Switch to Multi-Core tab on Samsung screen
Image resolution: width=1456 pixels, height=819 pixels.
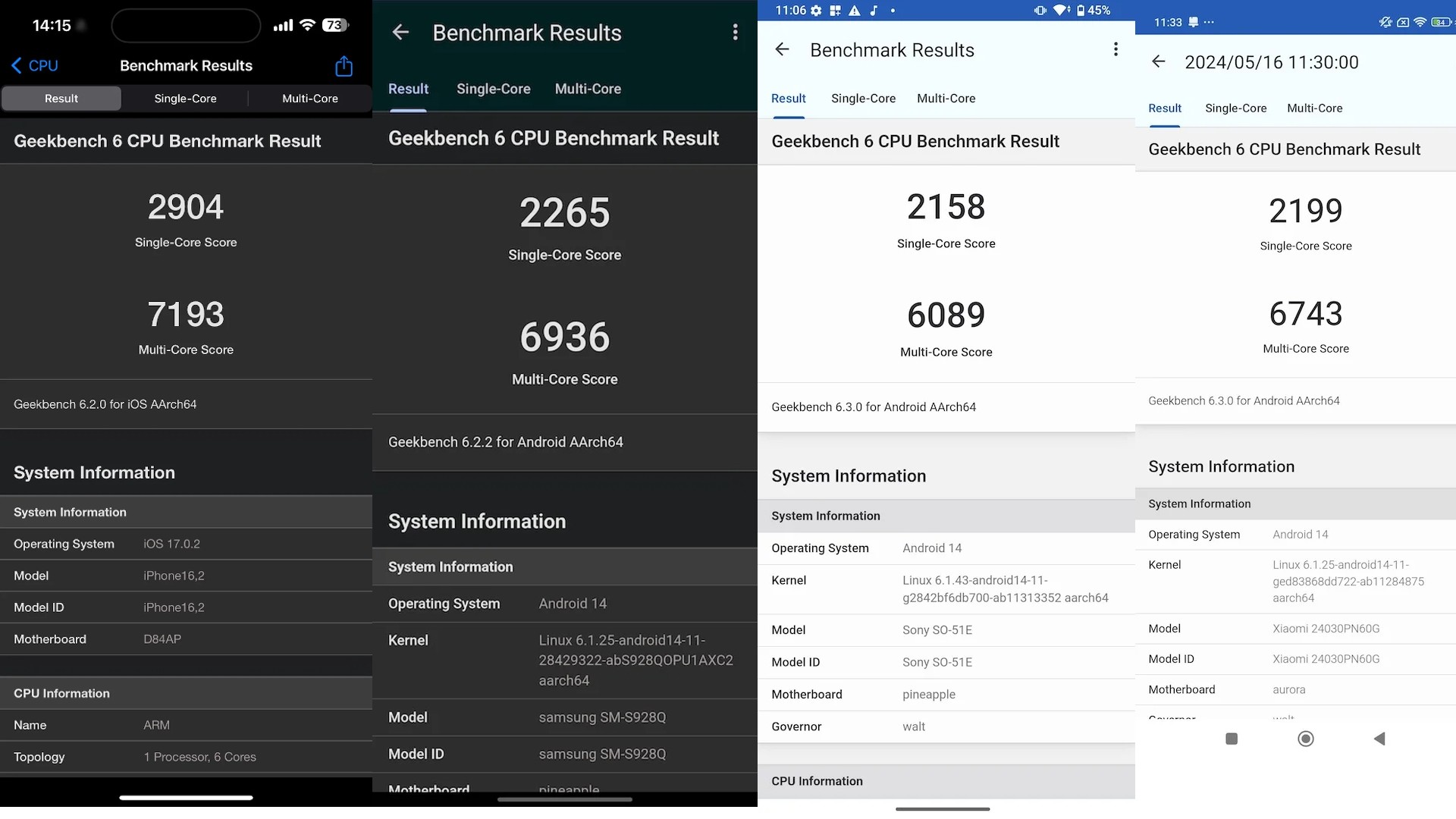(588, 89)
